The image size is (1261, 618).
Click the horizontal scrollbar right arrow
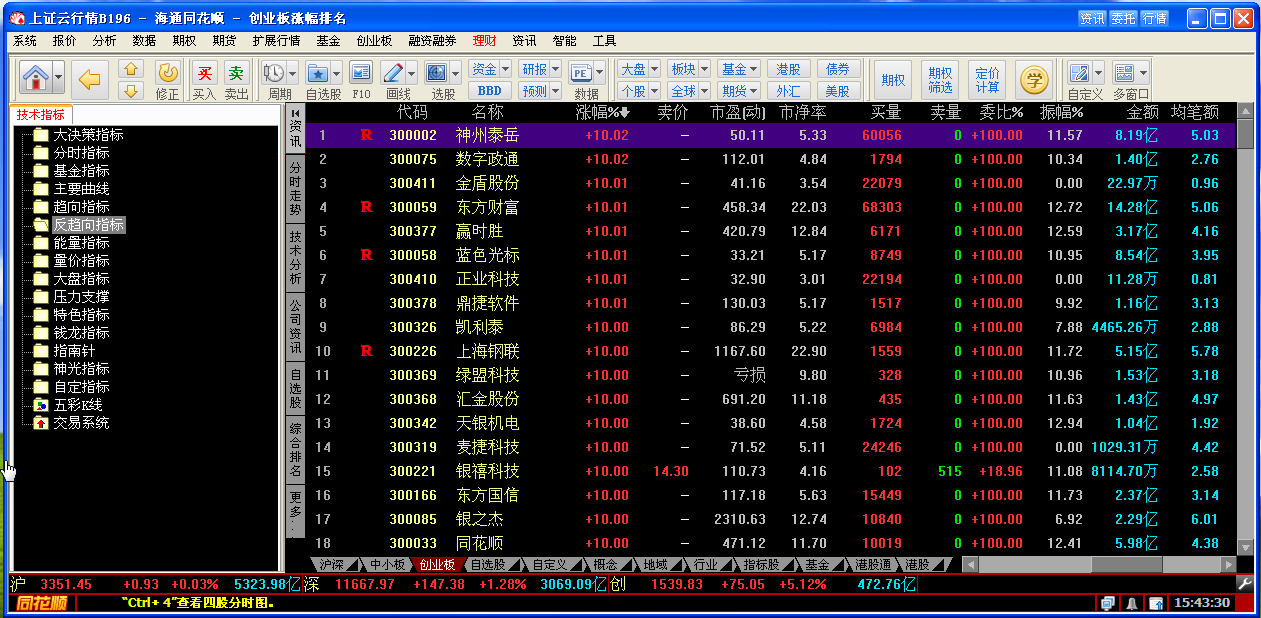[1228, 565]
